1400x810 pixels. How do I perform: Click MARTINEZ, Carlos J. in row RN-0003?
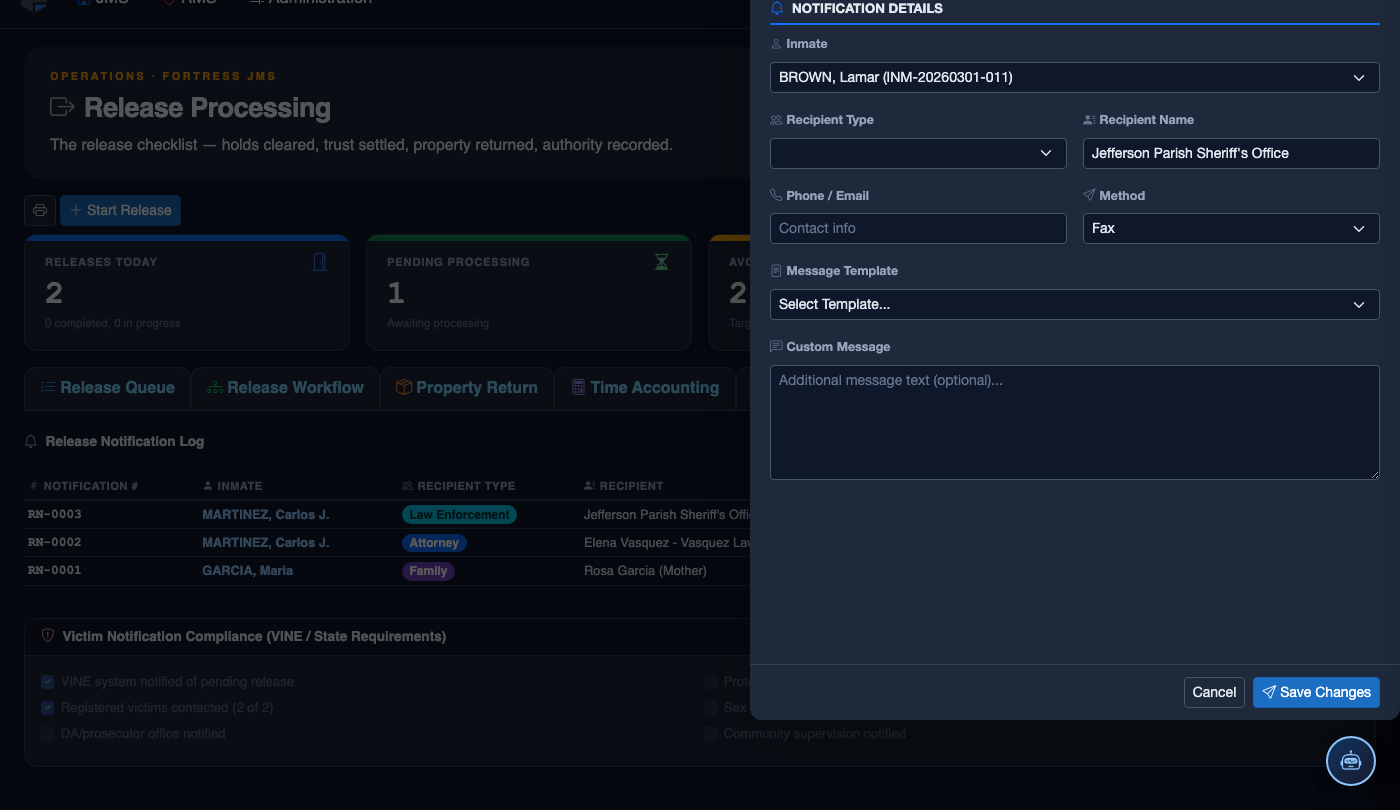tap(266, 515)
